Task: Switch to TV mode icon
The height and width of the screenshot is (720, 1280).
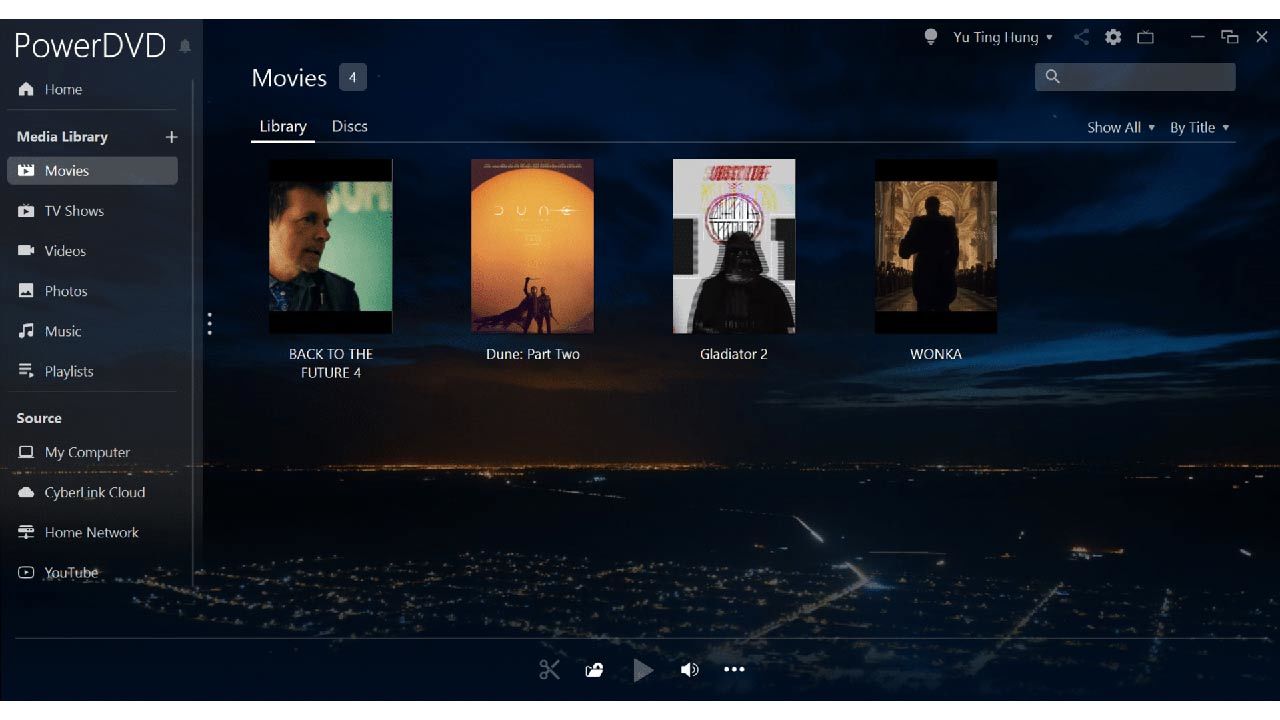Action: pos(1145,37)
